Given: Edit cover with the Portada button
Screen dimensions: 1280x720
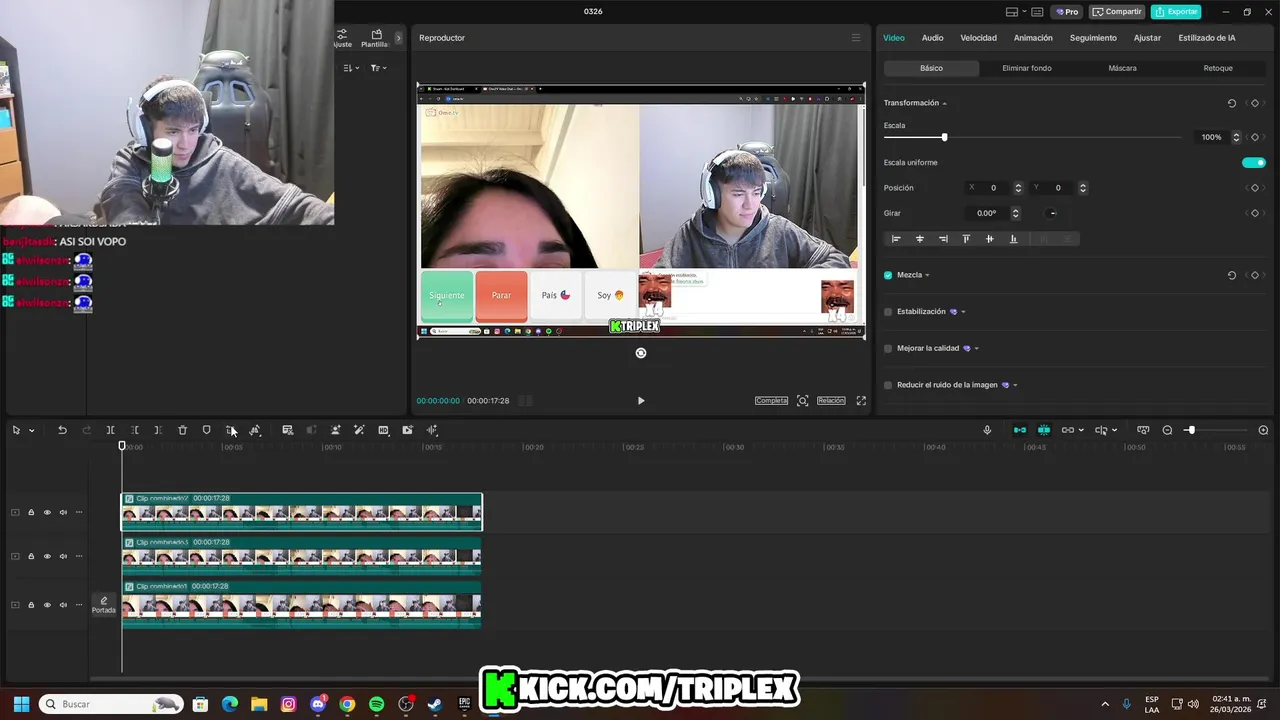Looking at the screenshot, I should (104, 605).
